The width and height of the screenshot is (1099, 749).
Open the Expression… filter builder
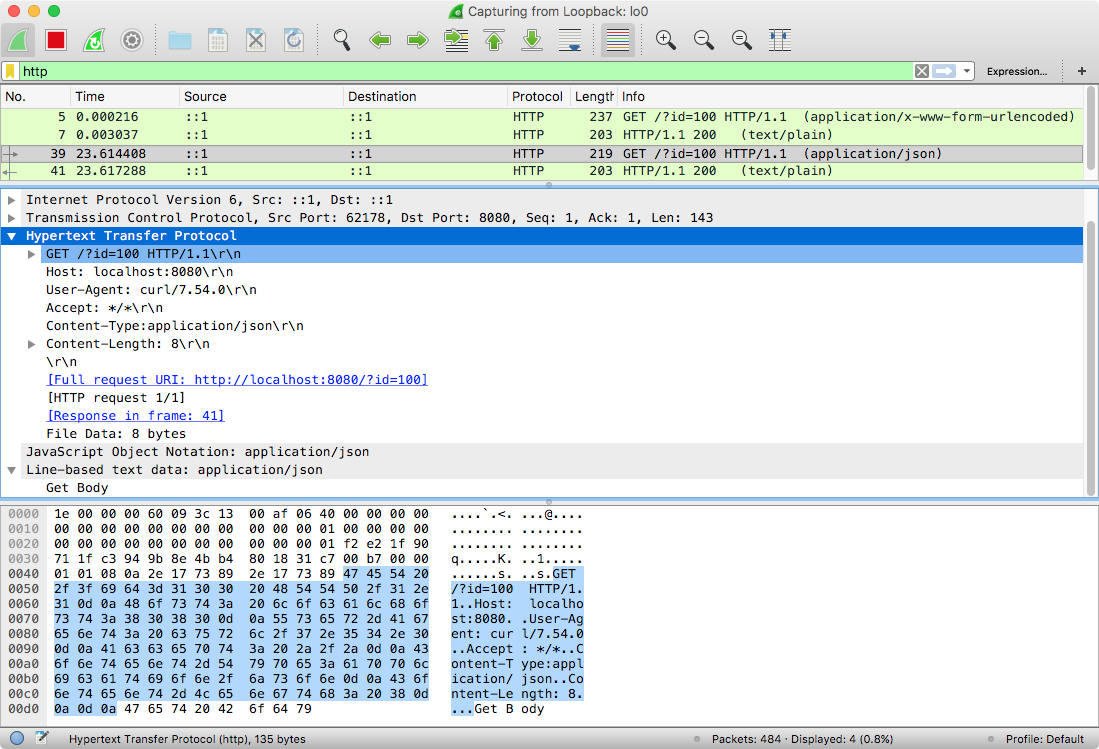pos(1016,71)
